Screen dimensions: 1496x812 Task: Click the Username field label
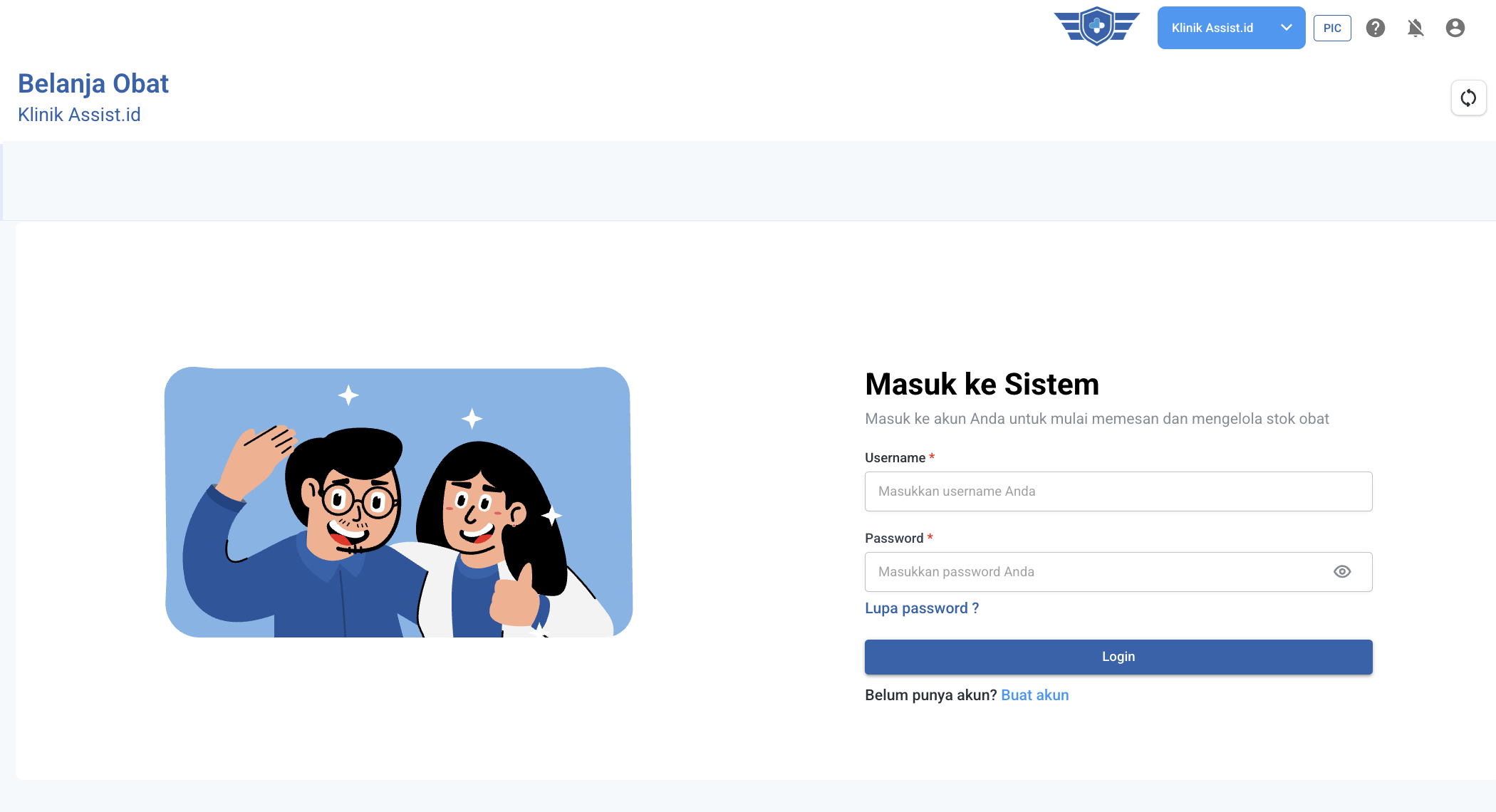[895, 458]
